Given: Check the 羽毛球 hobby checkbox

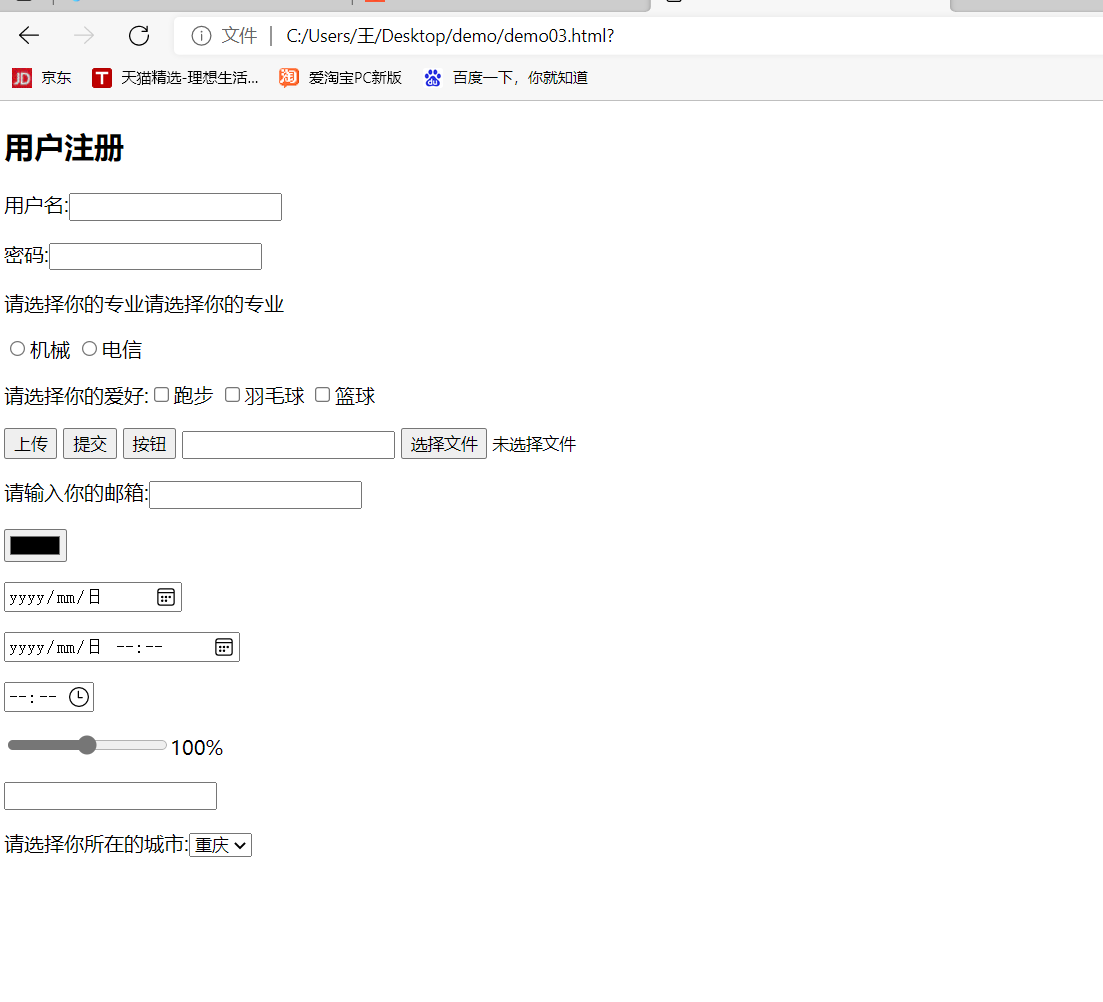Looking at the screenshot, I should point(232,395).
